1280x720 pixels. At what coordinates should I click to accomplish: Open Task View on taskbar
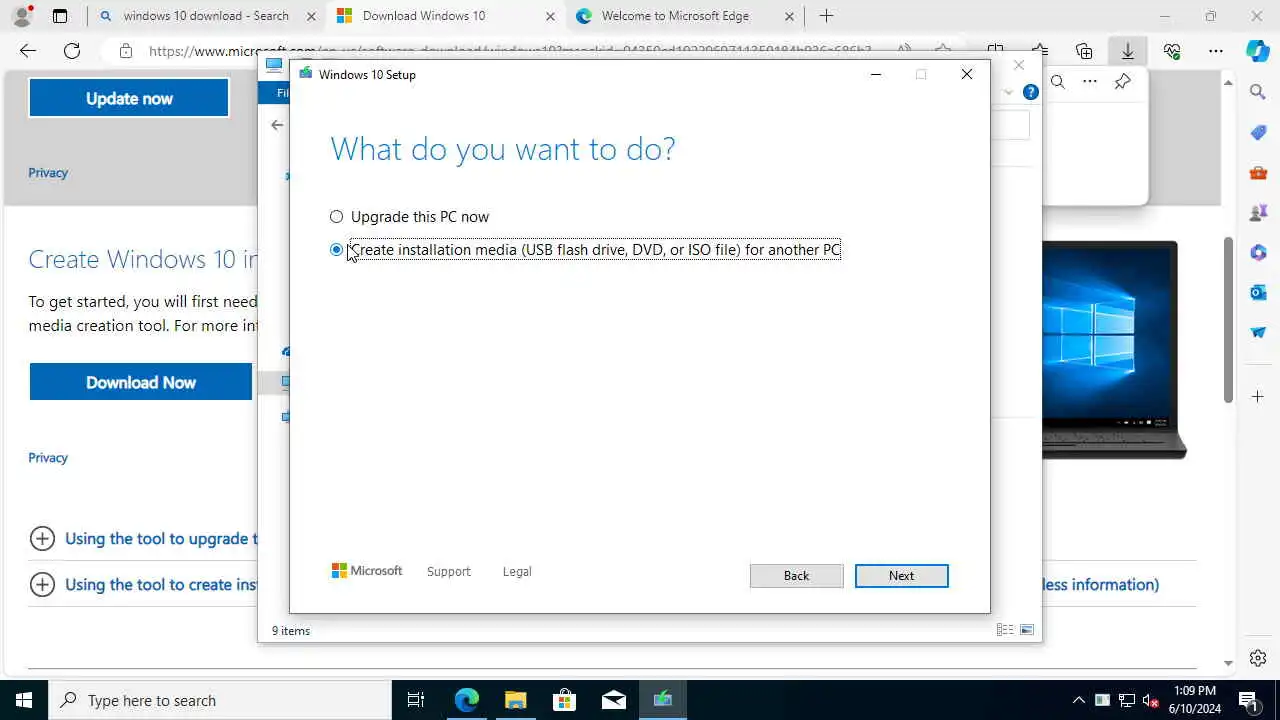(416, 700)
